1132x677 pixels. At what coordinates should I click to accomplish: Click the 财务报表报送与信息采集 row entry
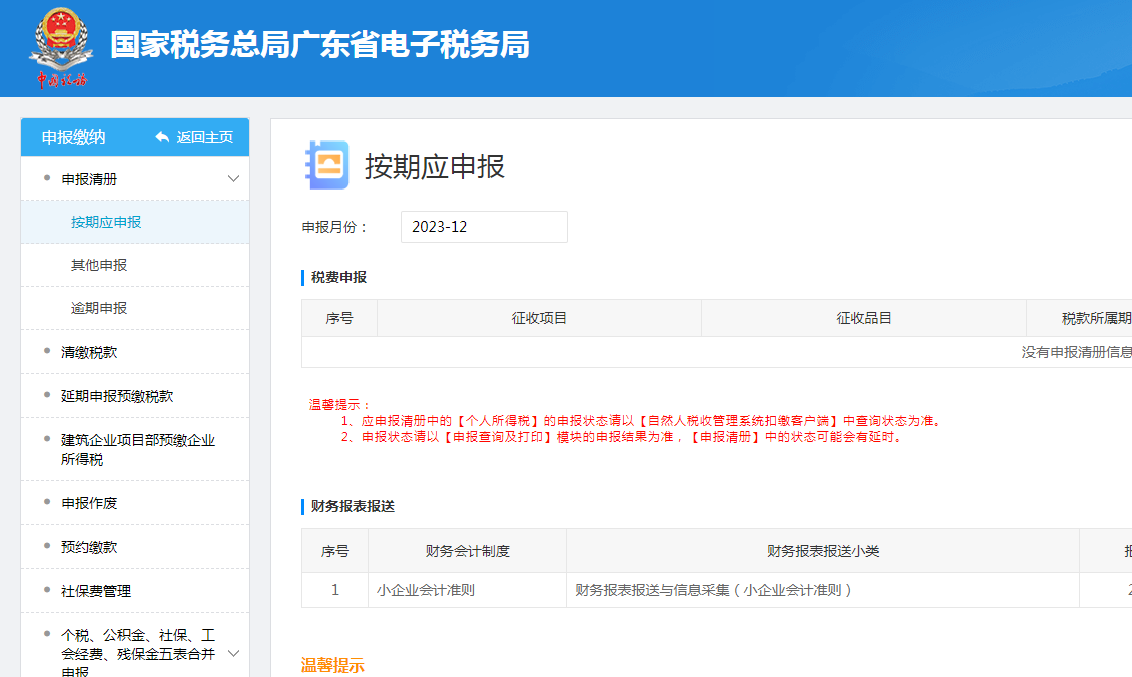pos(713,590)
